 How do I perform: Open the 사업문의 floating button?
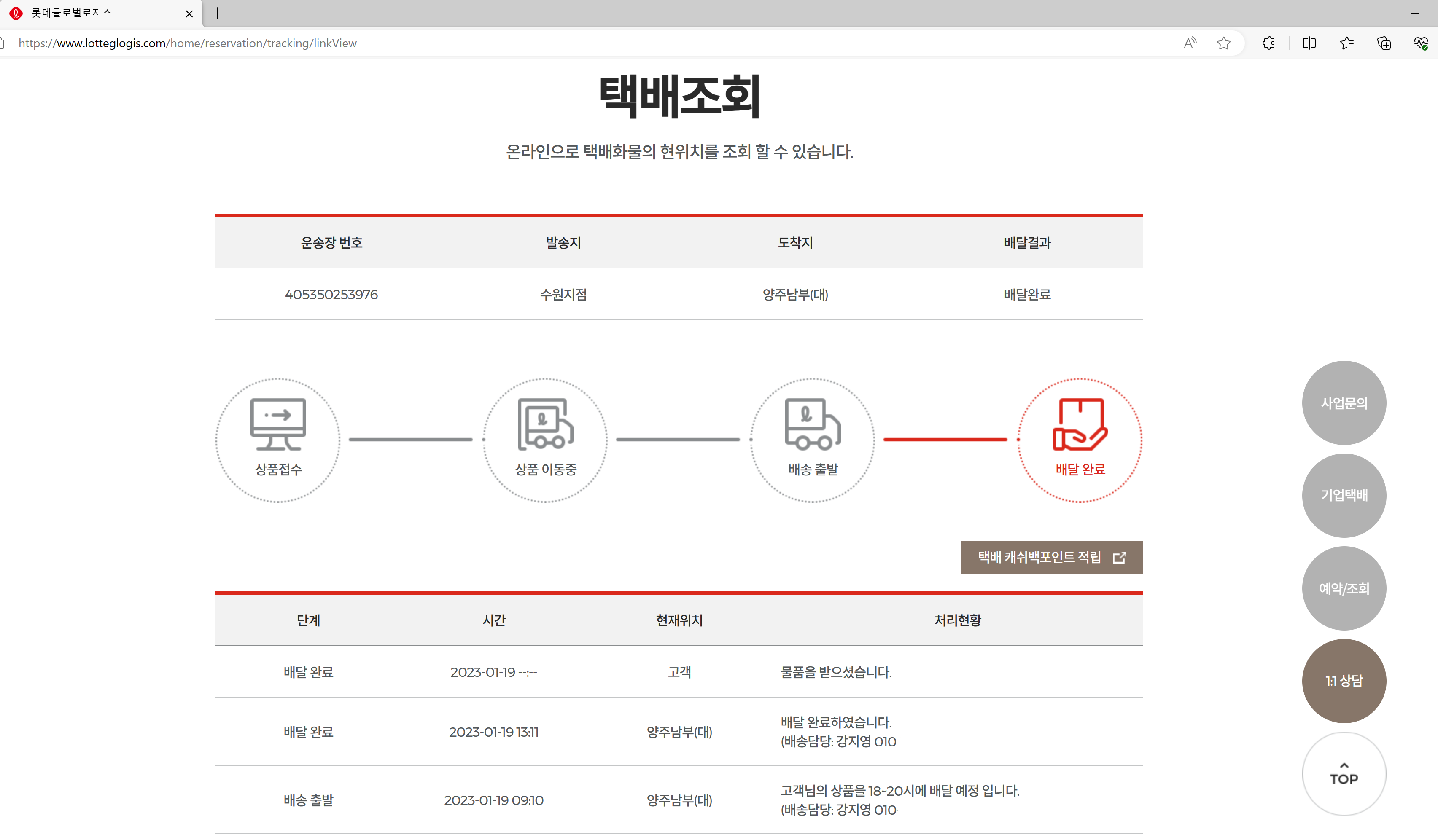[x=1344, y=403]
